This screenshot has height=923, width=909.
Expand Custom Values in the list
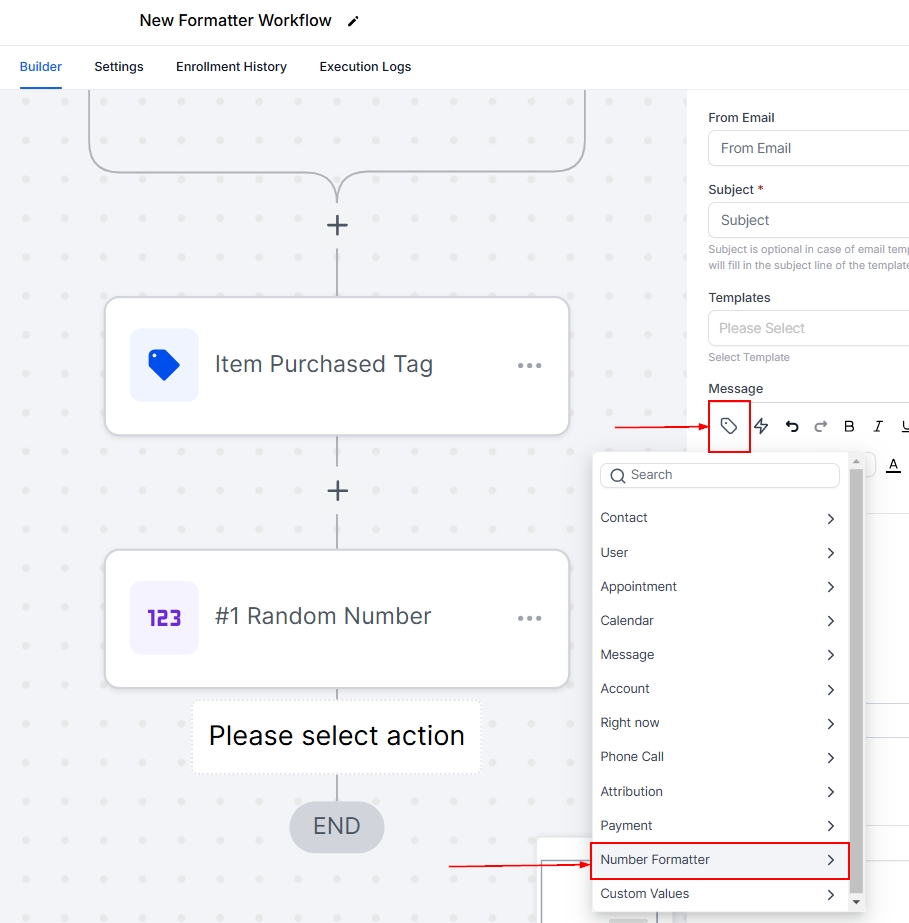click(719, 894)
